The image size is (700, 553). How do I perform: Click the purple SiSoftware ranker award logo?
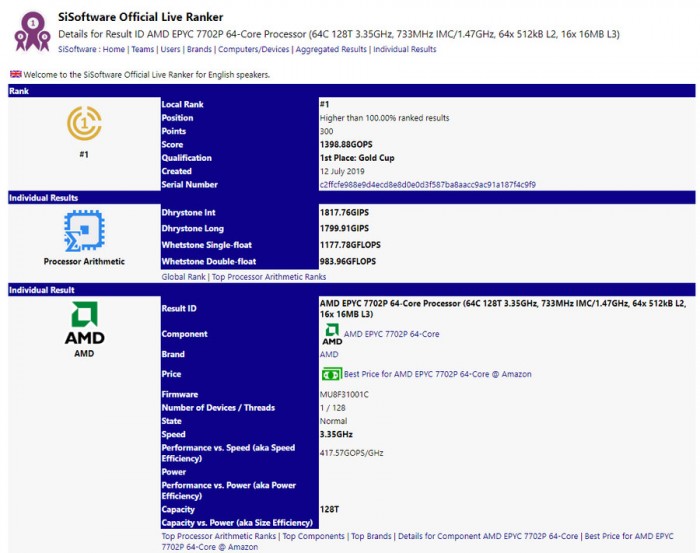32,30
